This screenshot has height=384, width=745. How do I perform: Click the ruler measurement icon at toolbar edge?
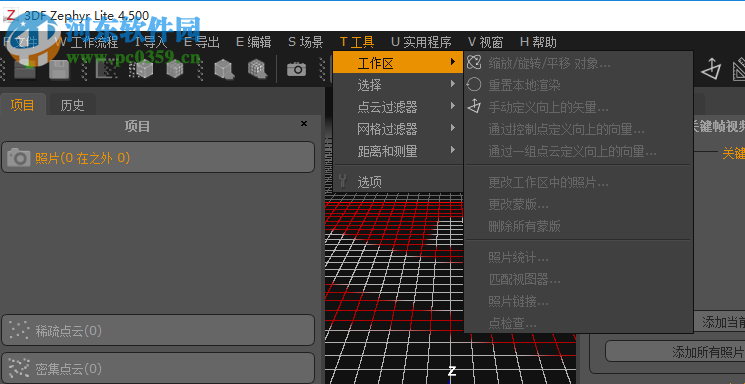click(x=738, y=69)
